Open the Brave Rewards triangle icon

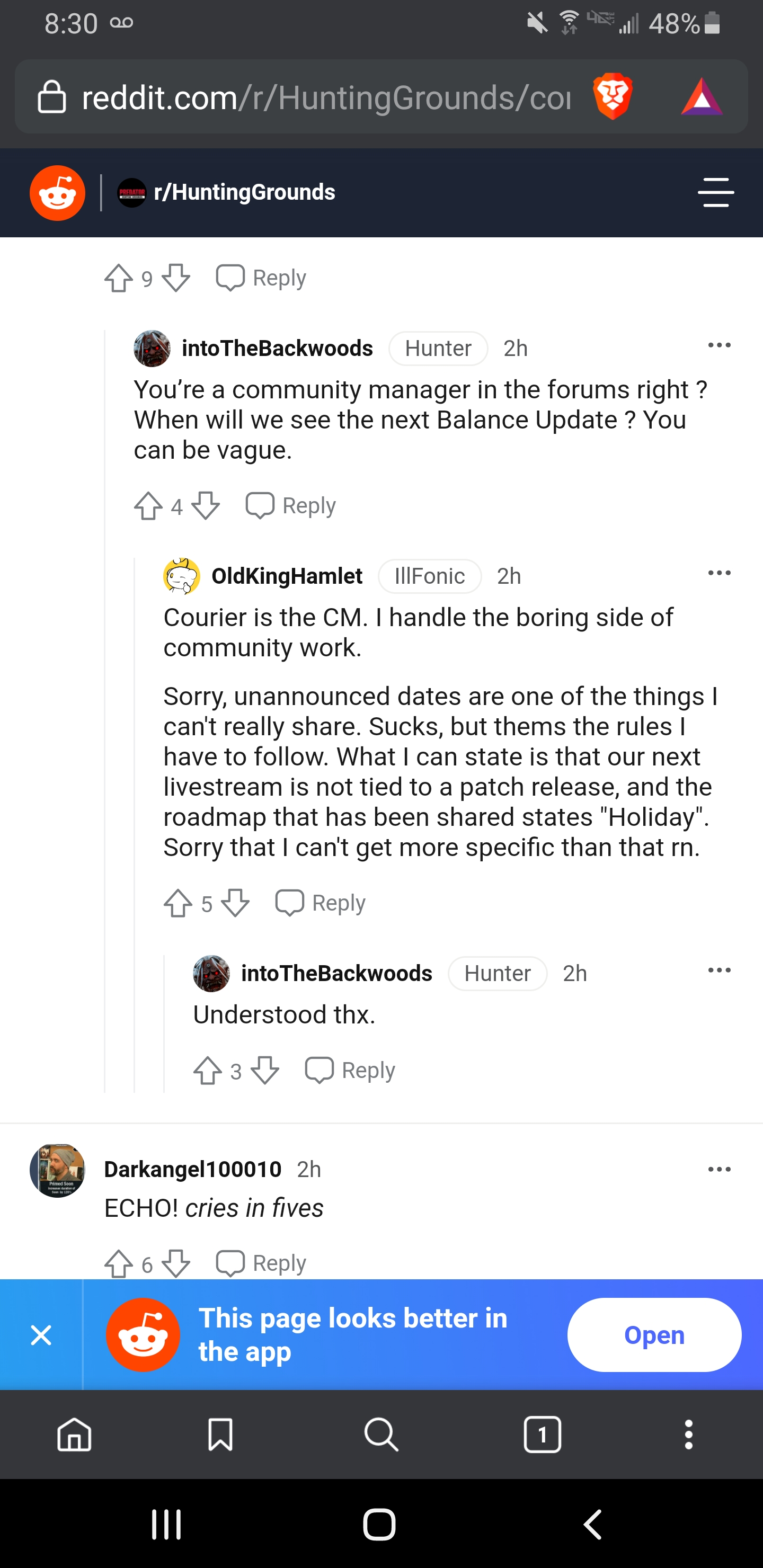coord(702,97)
